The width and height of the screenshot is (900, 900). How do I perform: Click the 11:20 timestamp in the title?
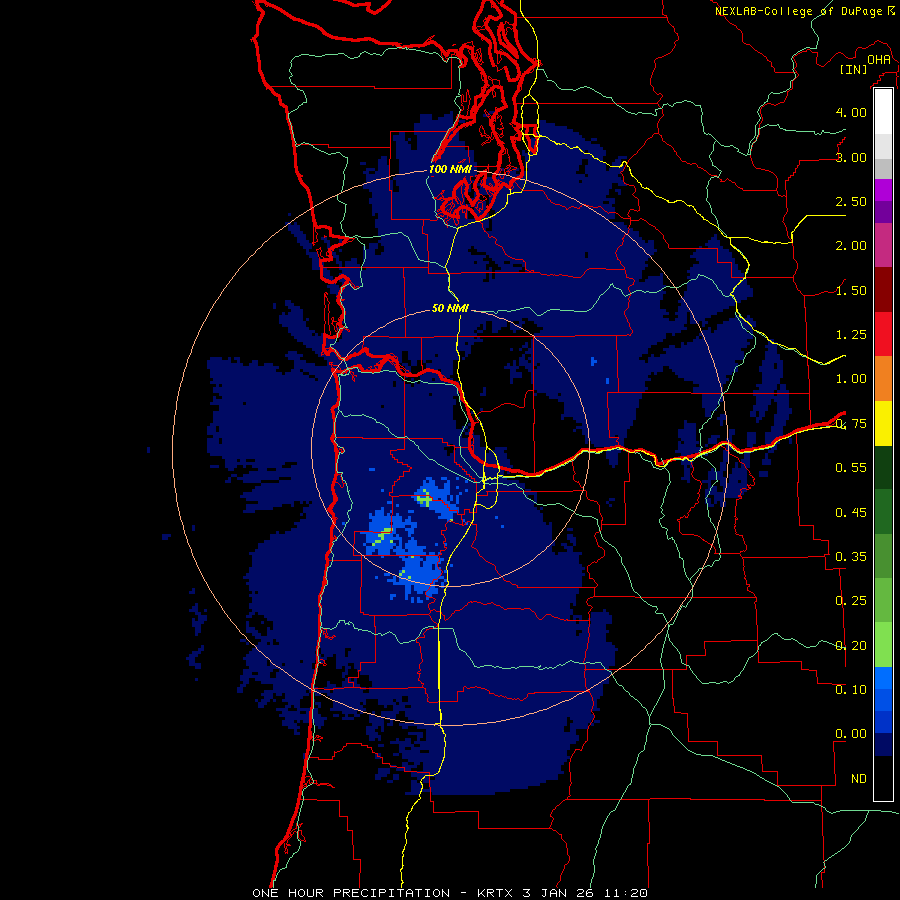(x=625, y=893)
